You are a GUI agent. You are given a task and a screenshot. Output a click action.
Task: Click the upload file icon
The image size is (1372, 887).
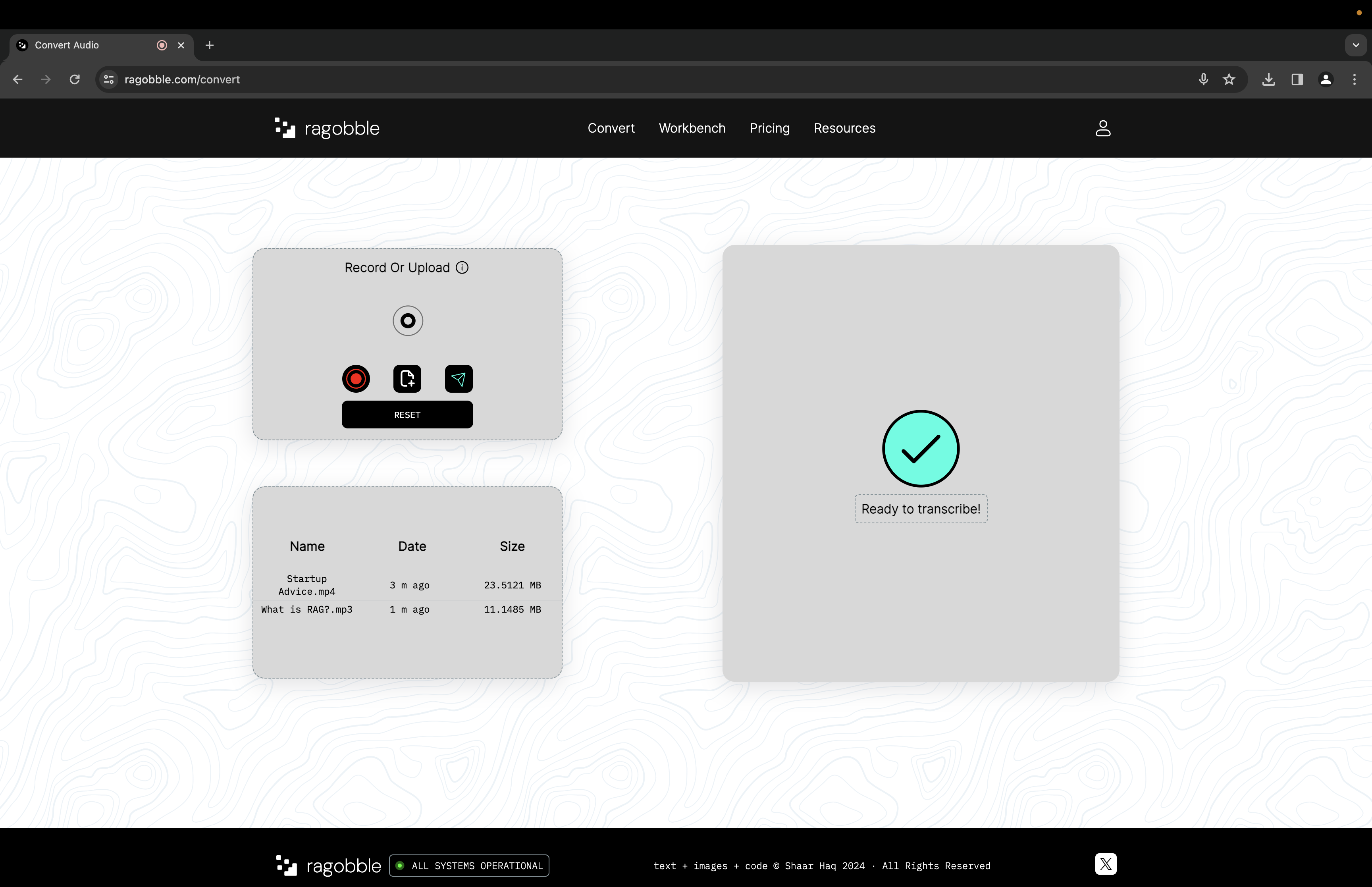[x=407, y=379]
